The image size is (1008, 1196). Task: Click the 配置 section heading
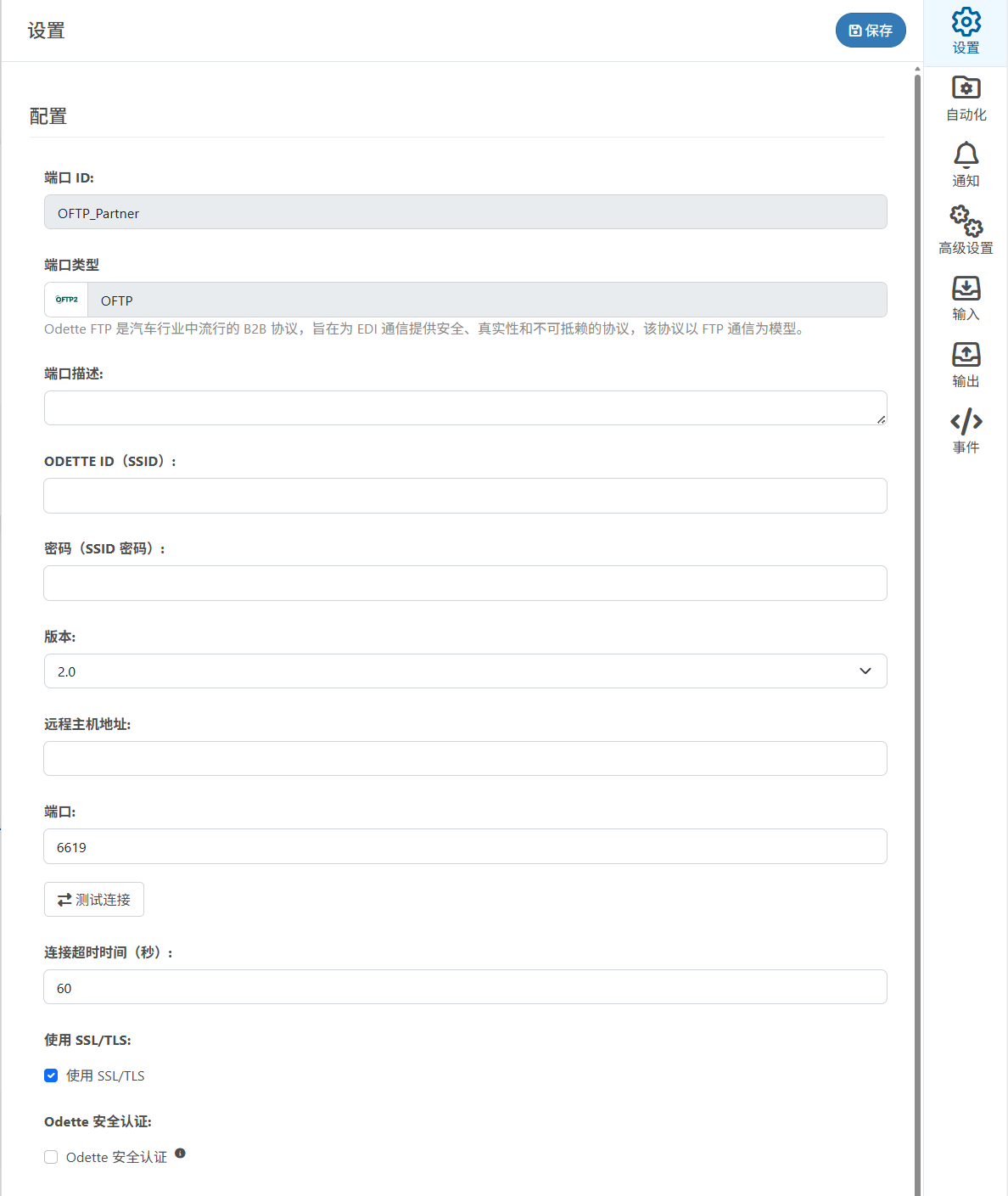tap(48, 116)
